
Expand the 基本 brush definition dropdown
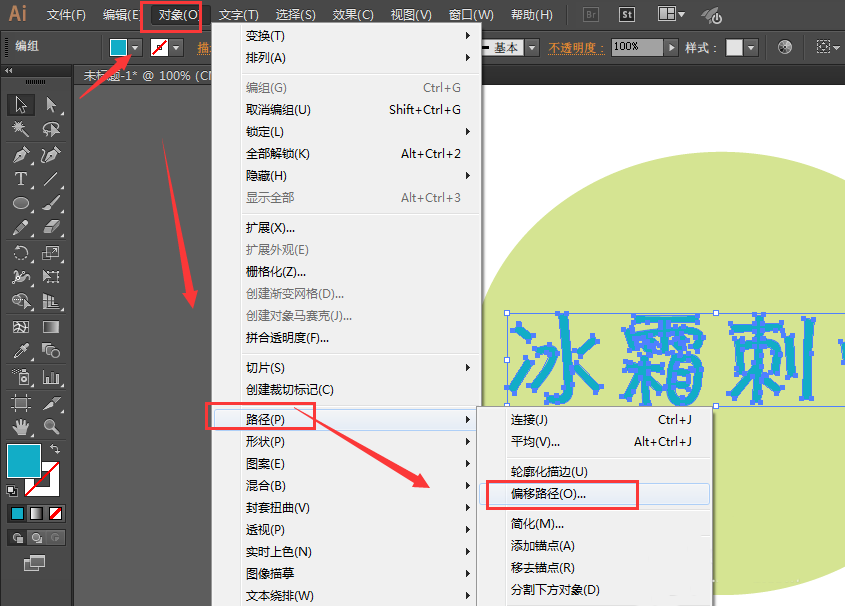[x=532, y=48]
